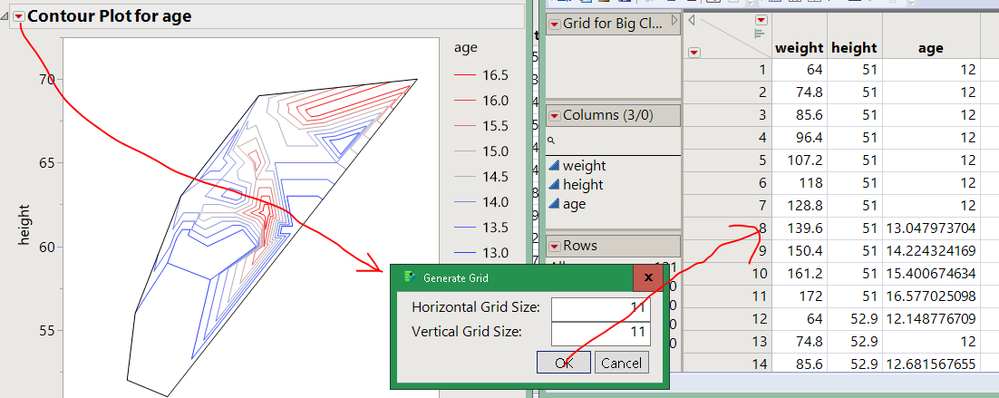Image resolution: width=999 pixels, height=398 pixels.
Task: Click age cell 15.400674634
Action: pos(931,274)
